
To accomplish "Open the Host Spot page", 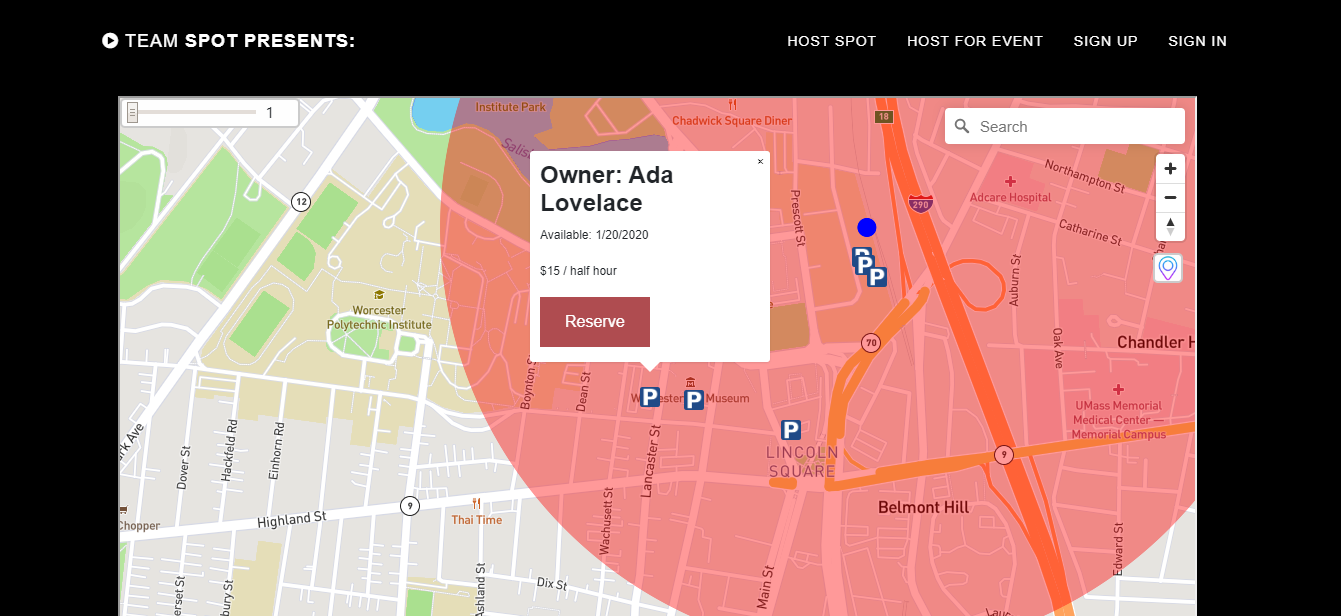I will click(831, 41).
